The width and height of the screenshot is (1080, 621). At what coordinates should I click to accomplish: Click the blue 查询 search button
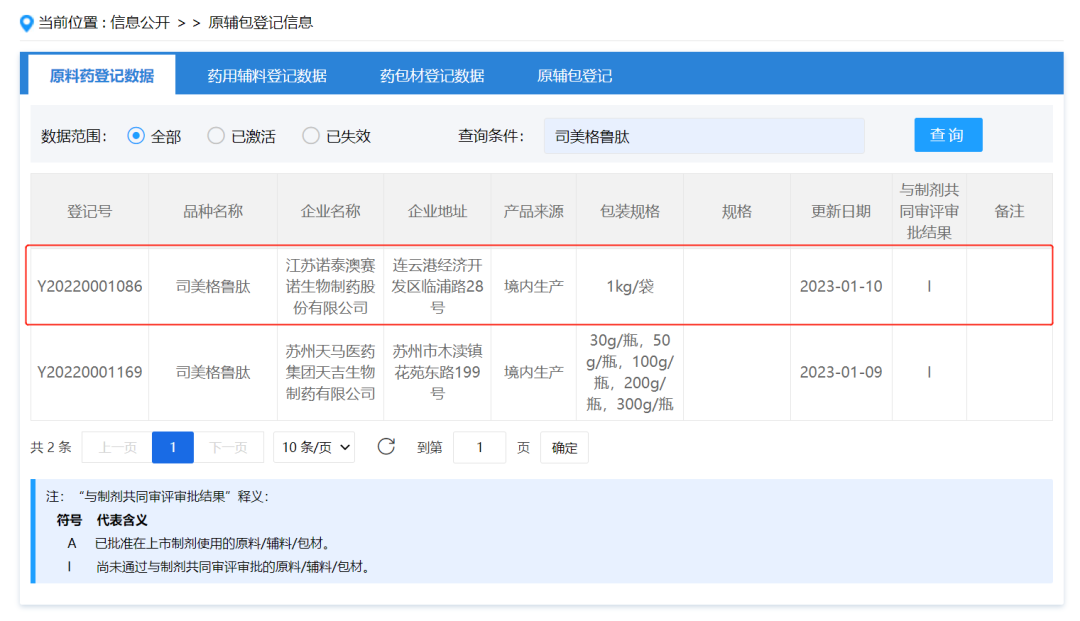click(947, 135)
